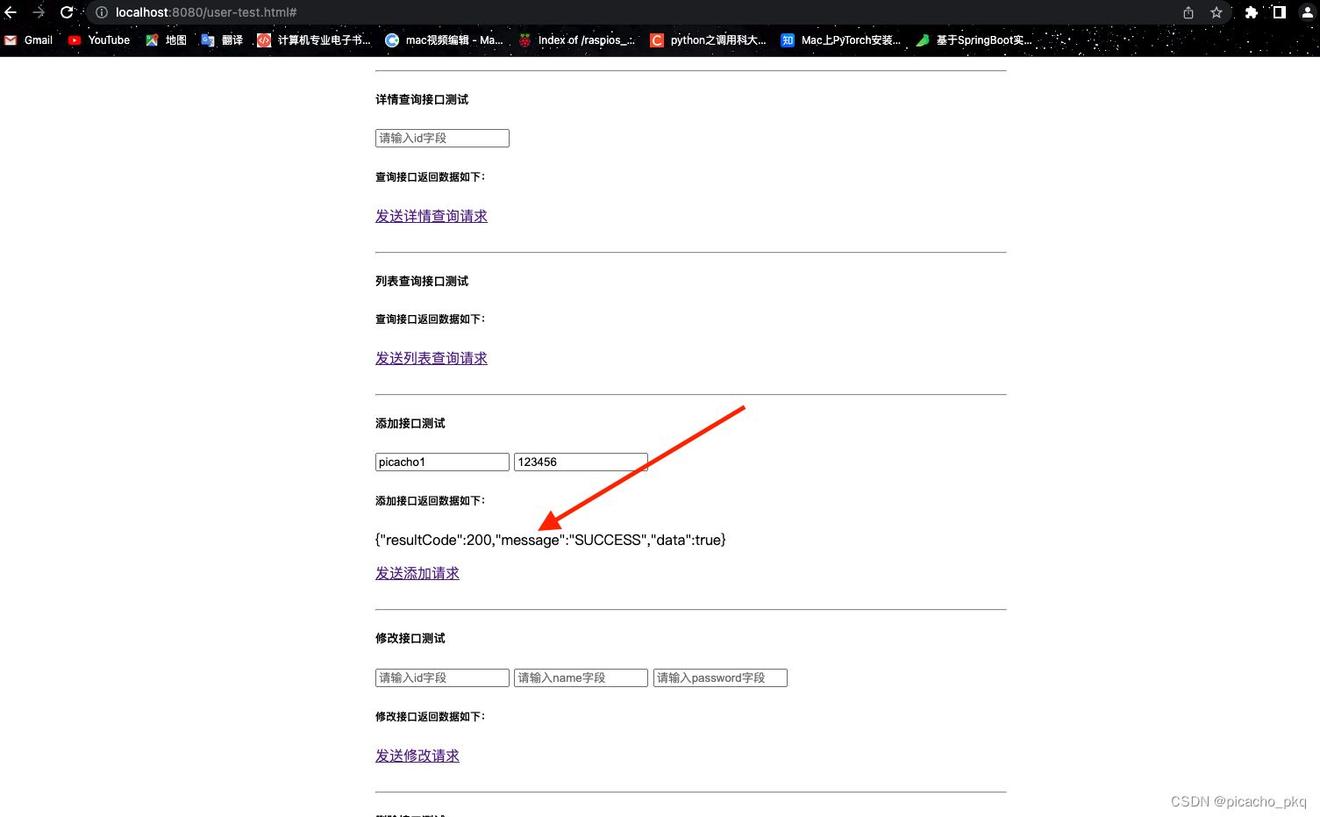Open the user profile icon

click(x=1307, y=12)
